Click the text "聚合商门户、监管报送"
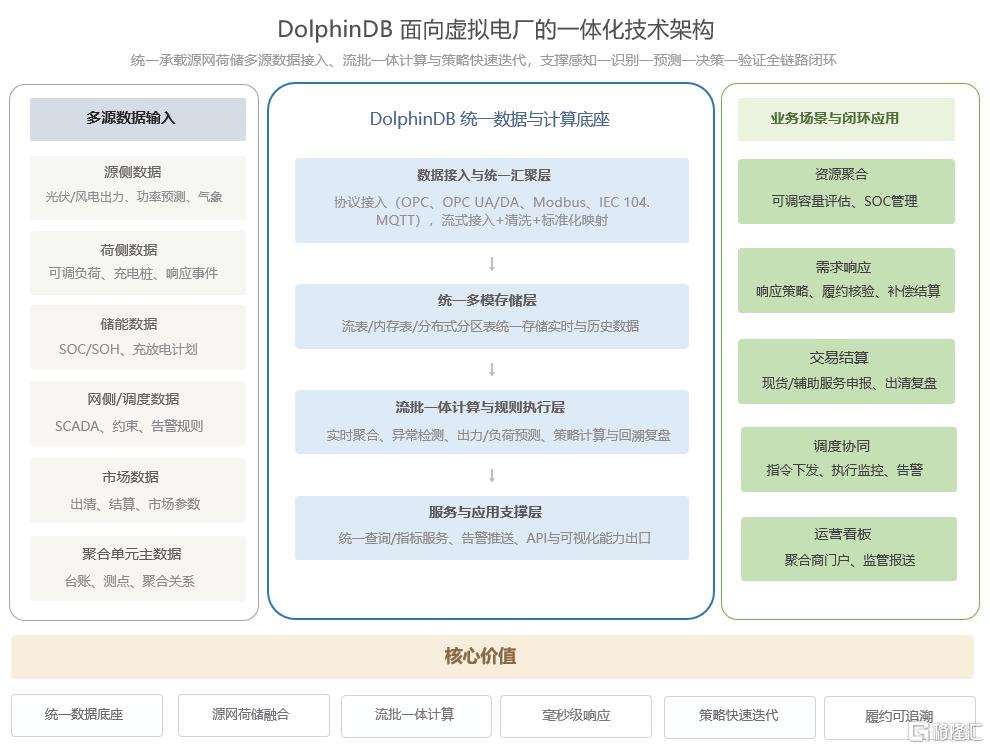990x749 pixels. click(x=850, y=560)
